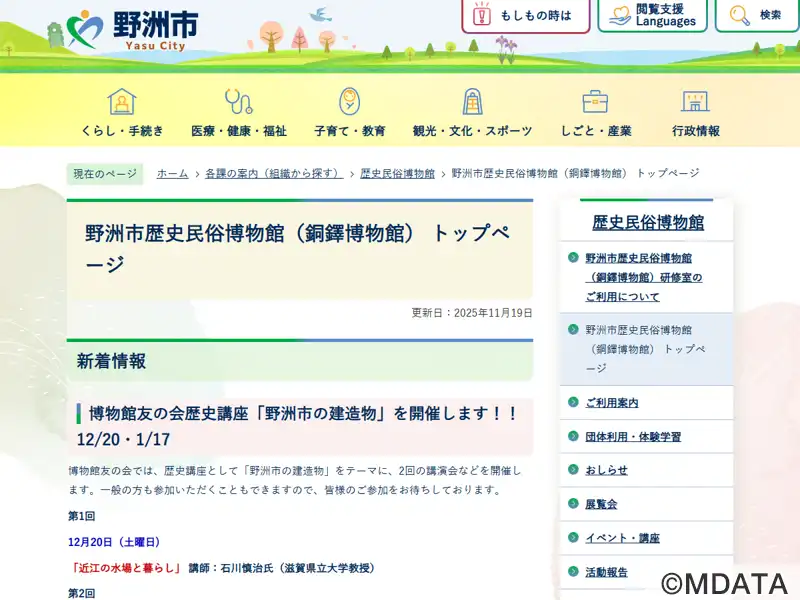The image size is (800, 600).
Task: Open the 検索 search button
Action: [x=757, y=15]
